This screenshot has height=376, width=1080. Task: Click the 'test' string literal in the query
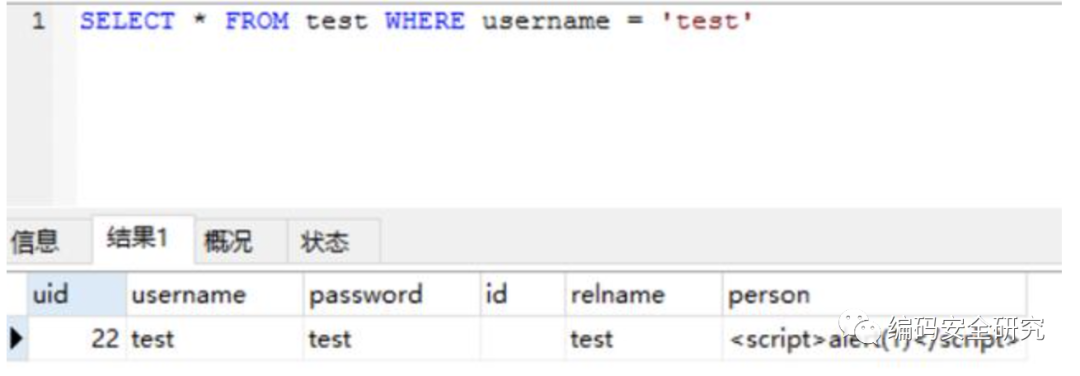[707, 21]
